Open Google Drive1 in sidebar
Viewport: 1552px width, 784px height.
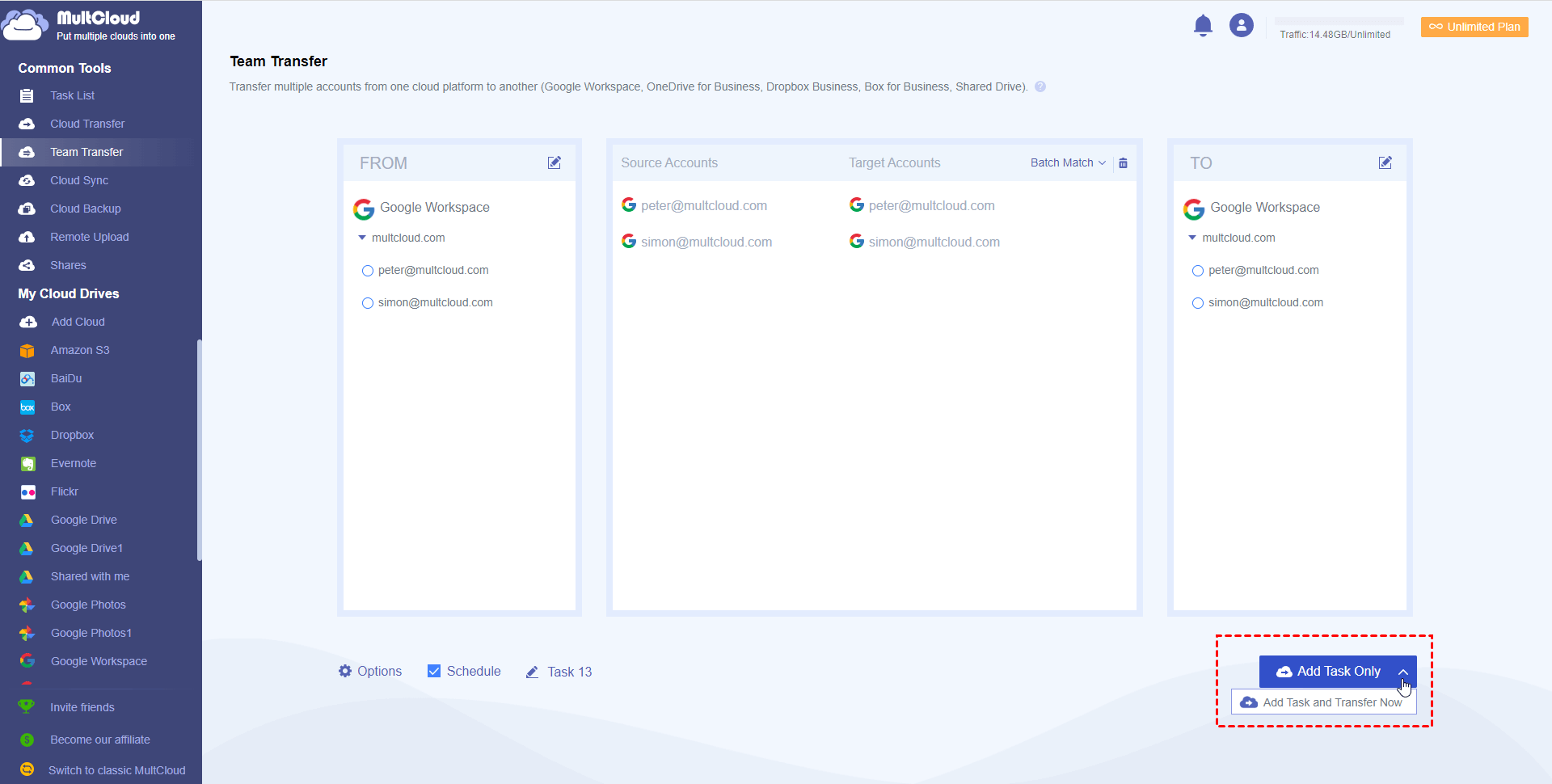tap(86, 548)
